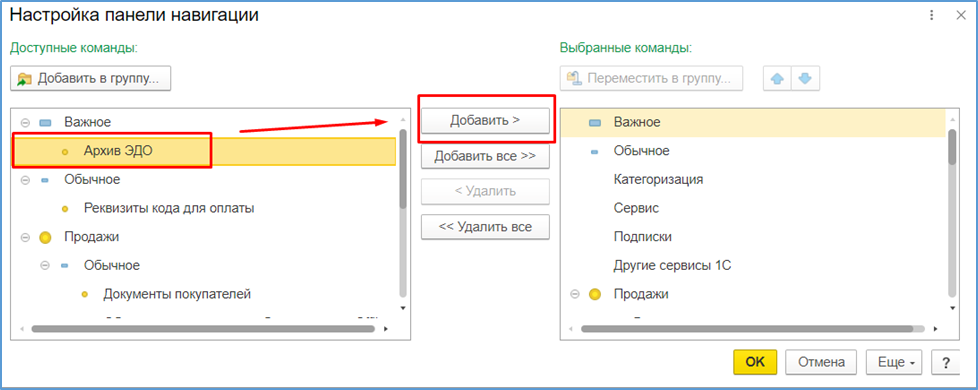Open the Еще dropdown menu

click(894, 362)
